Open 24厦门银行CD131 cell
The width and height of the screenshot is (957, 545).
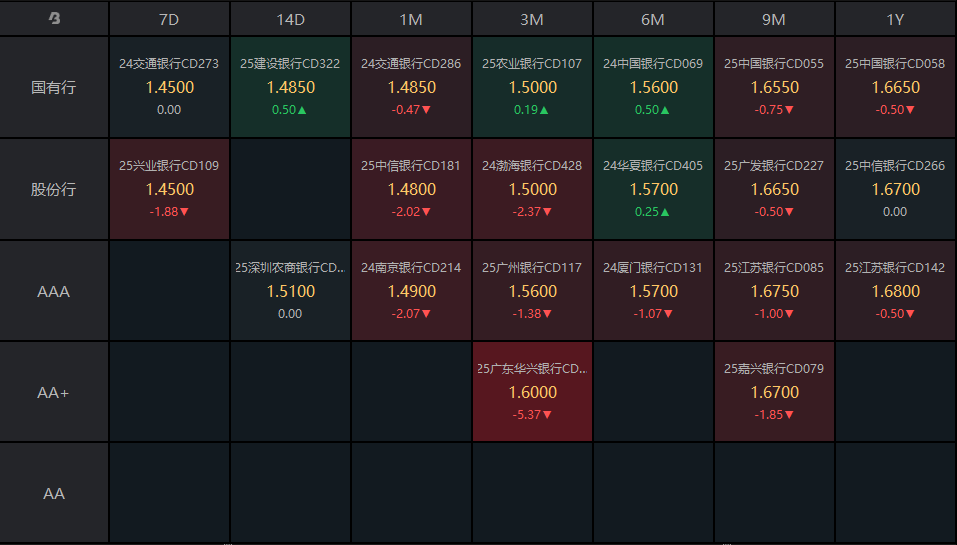point(653,291)
